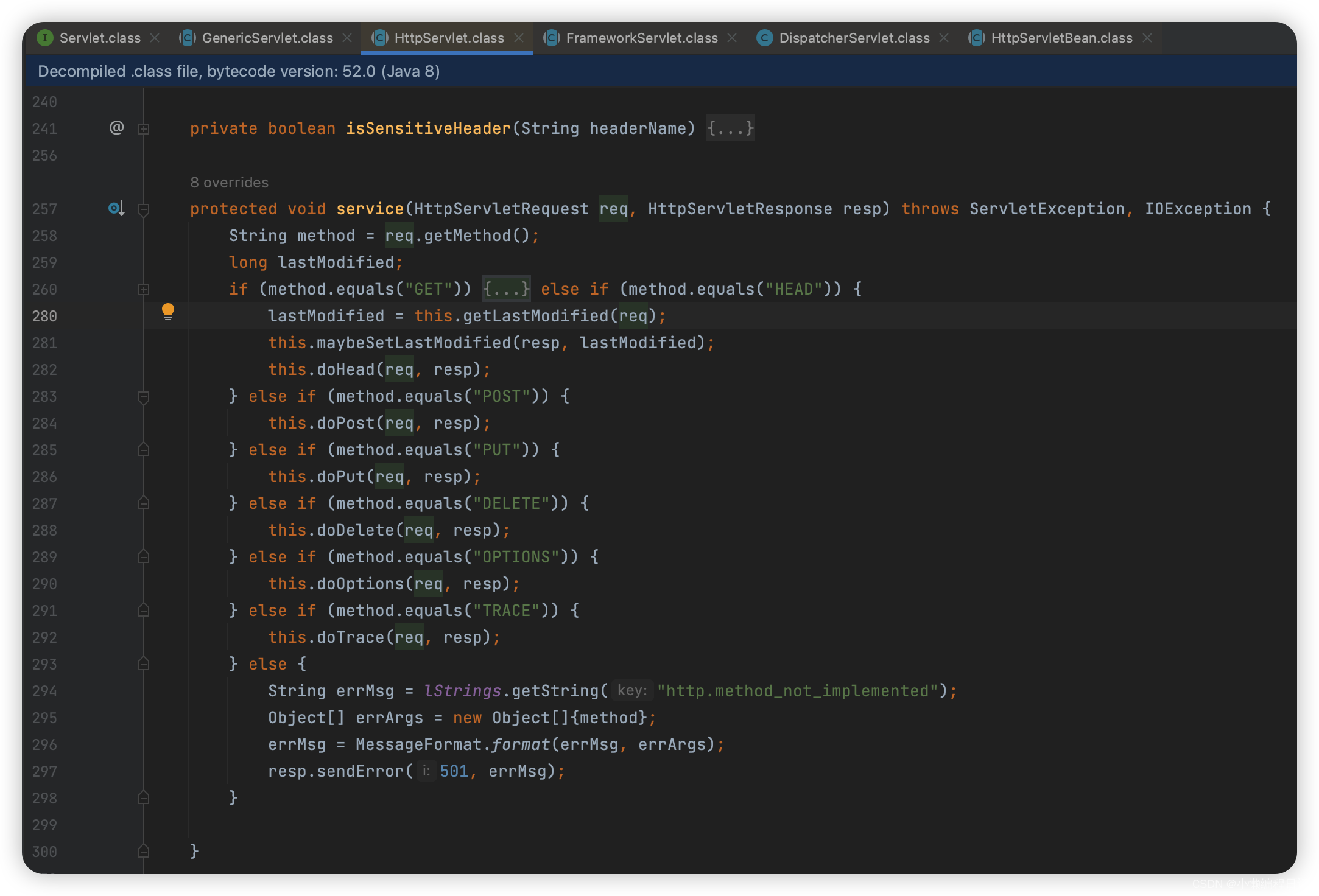Click the "TRACE" string literal on line 291
Viewport: 1319px width, 896px height.
pos(507,611)
